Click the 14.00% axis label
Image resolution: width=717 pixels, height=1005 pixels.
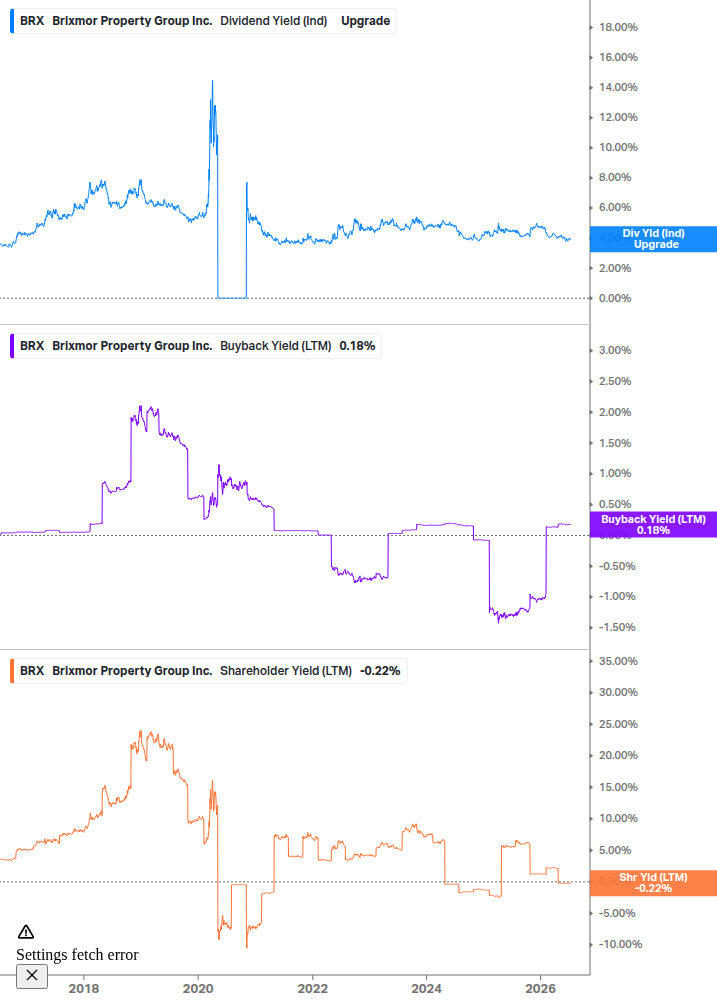point(618,88)
